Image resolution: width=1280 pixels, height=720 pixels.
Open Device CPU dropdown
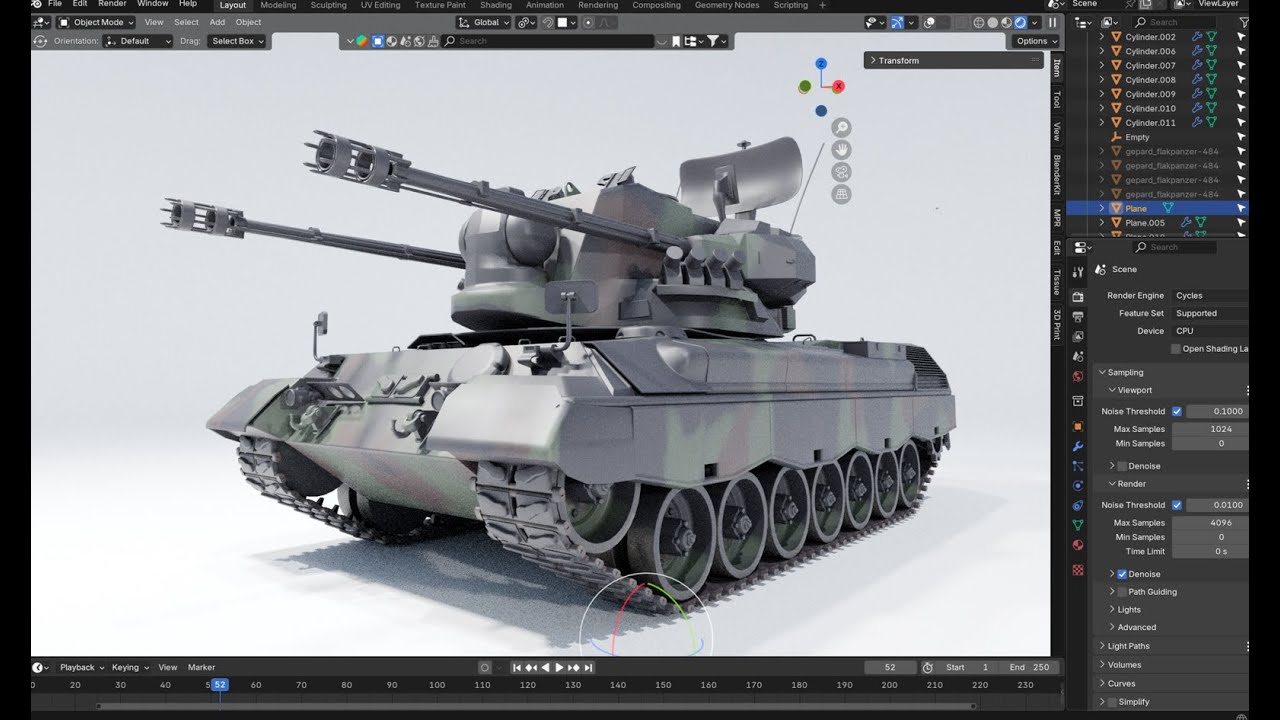[x=1210, y=331]
